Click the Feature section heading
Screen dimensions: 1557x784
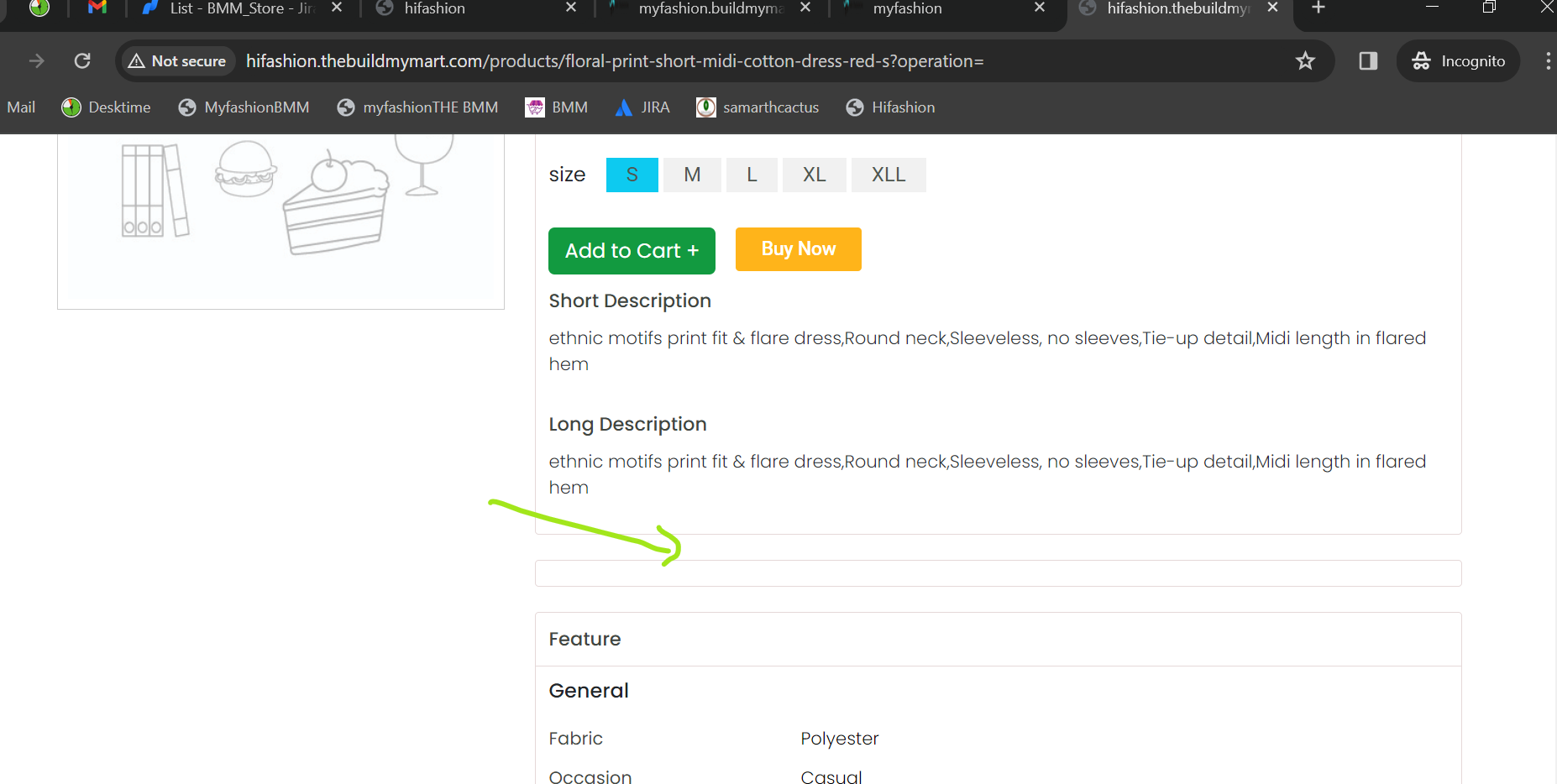coord(585,639)
